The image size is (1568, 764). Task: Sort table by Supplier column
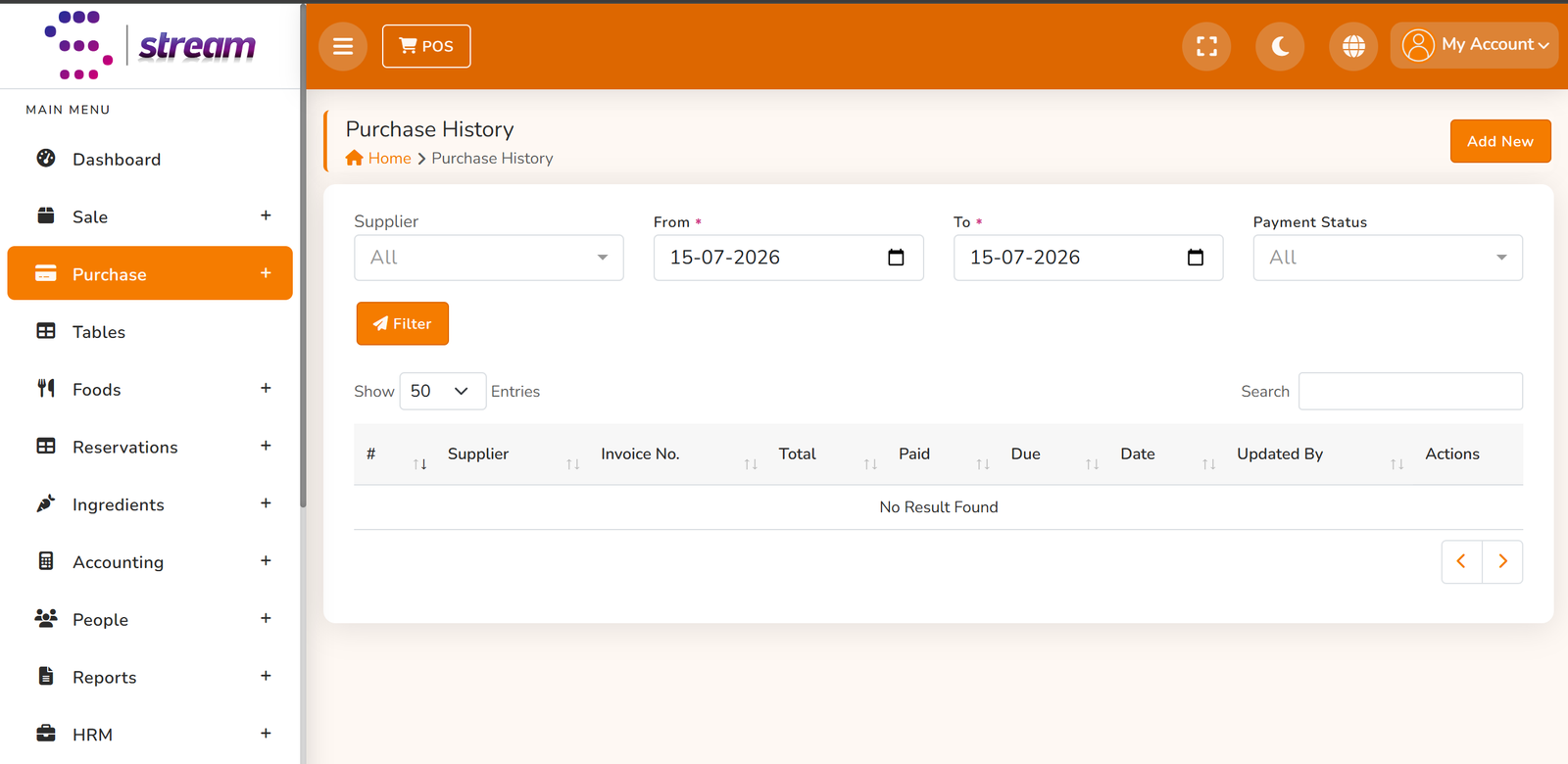click(513, 454)
